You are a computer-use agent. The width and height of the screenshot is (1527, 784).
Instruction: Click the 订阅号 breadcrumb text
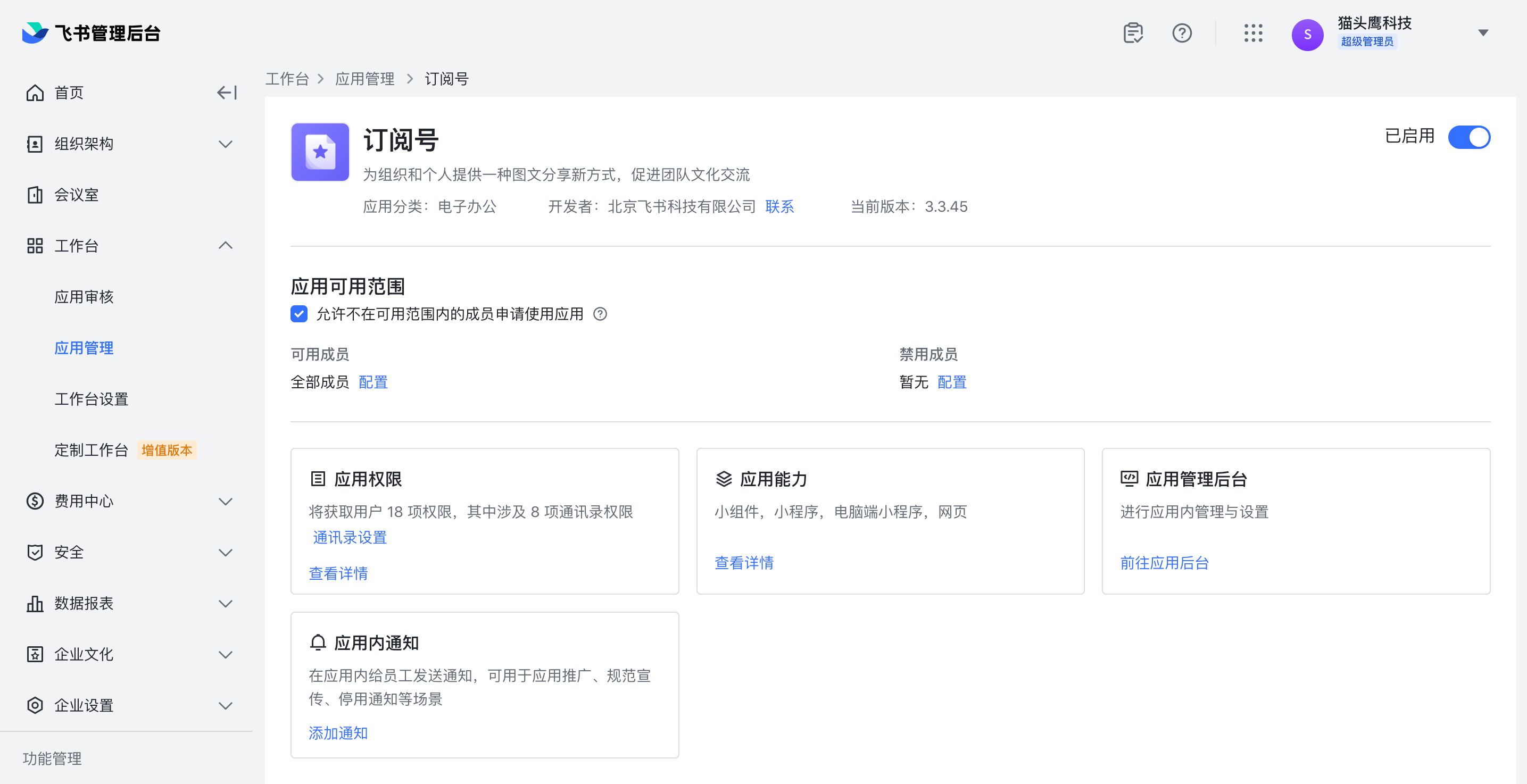(446, 78)
